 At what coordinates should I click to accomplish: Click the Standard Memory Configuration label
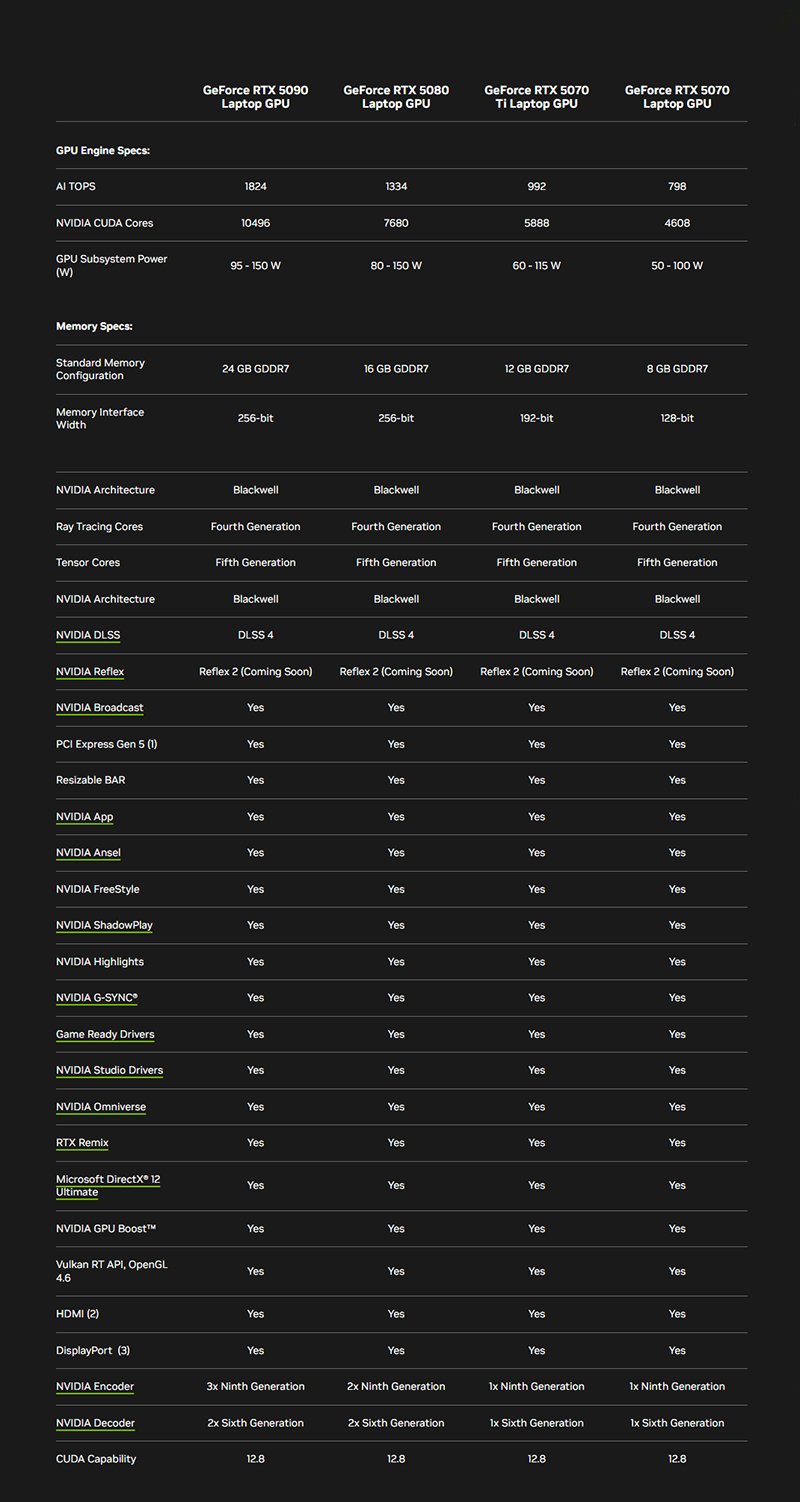100,369
